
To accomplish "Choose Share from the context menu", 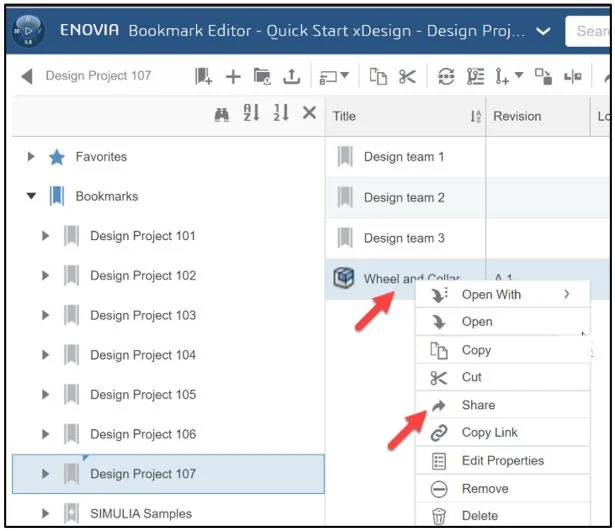I will click(478, 405).
